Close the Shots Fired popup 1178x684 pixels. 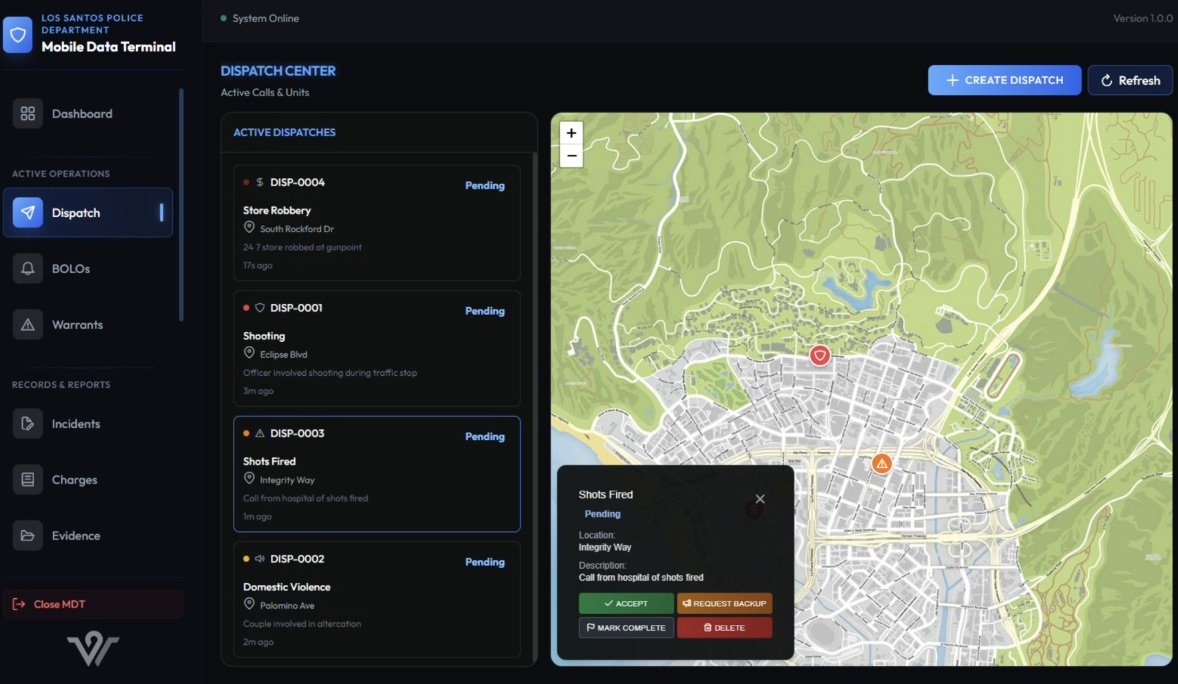760,498
